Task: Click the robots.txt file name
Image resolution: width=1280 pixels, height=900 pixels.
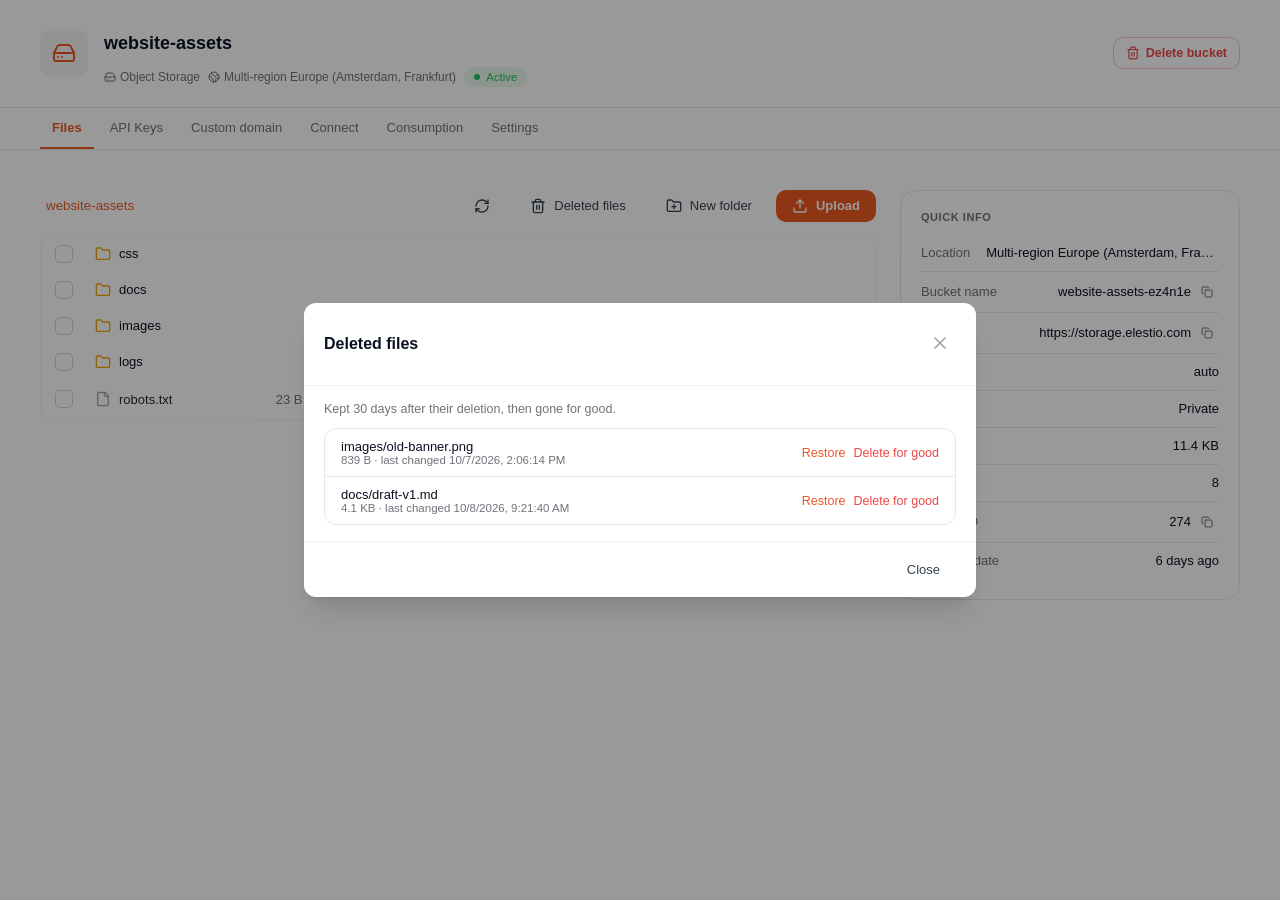Action: tap(146, 400)
